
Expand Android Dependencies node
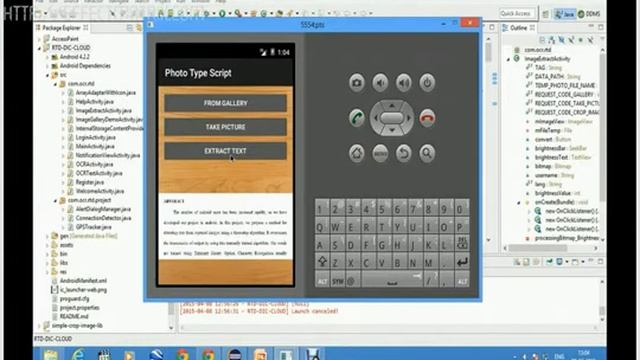(48, 66)
